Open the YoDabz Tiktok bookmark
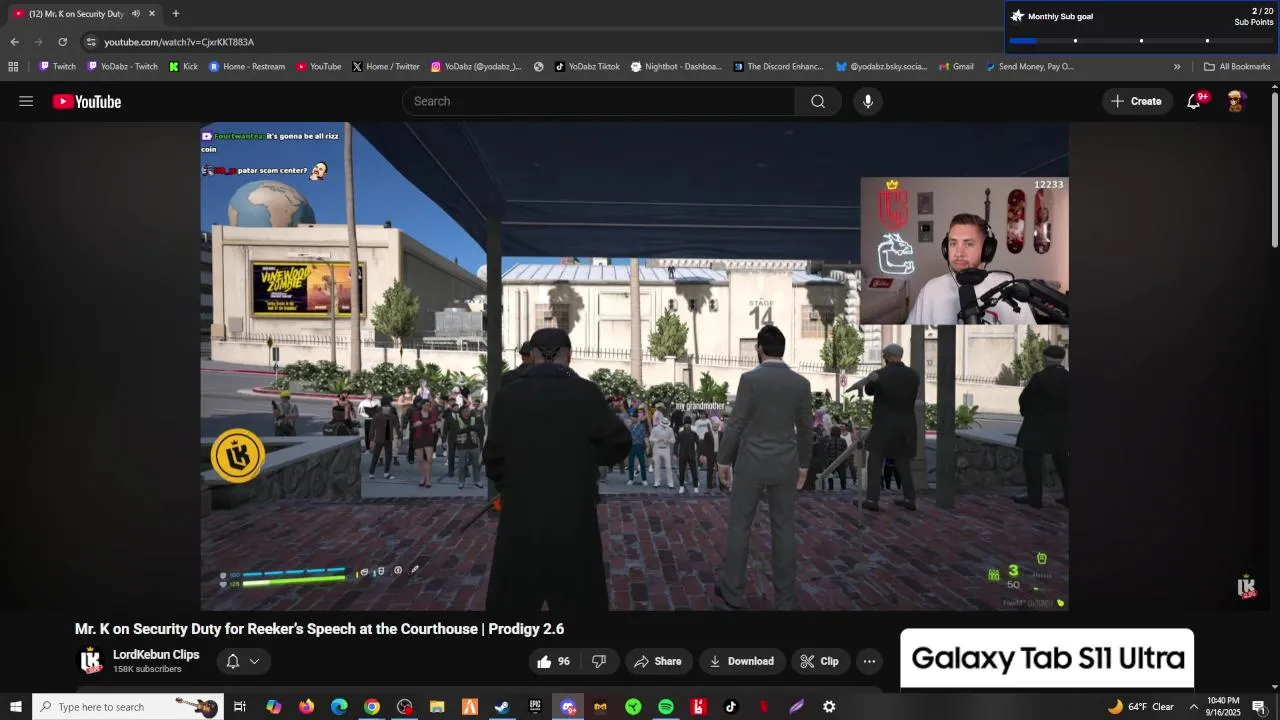The width and height of the screenshot is (1280, 720). pos(587,67)
